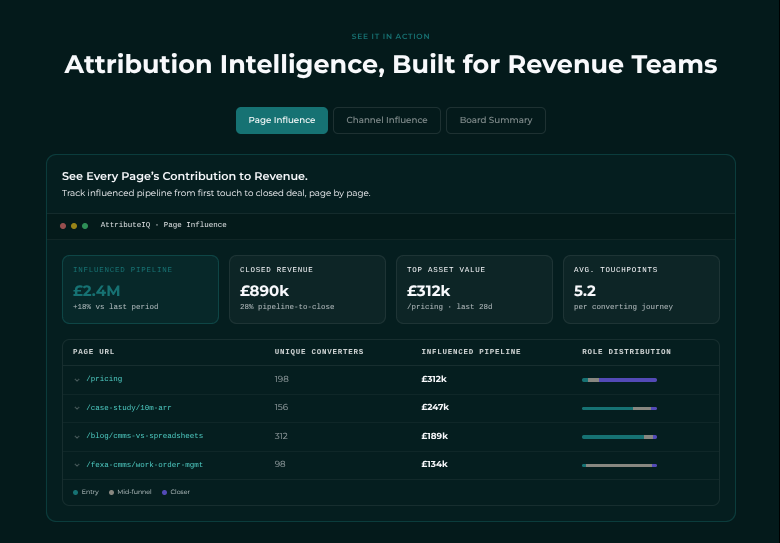Expand the /fexa-cmms/work-order-mgmt row chevron
Screen dimensions: 780x543
coord(77,465)
